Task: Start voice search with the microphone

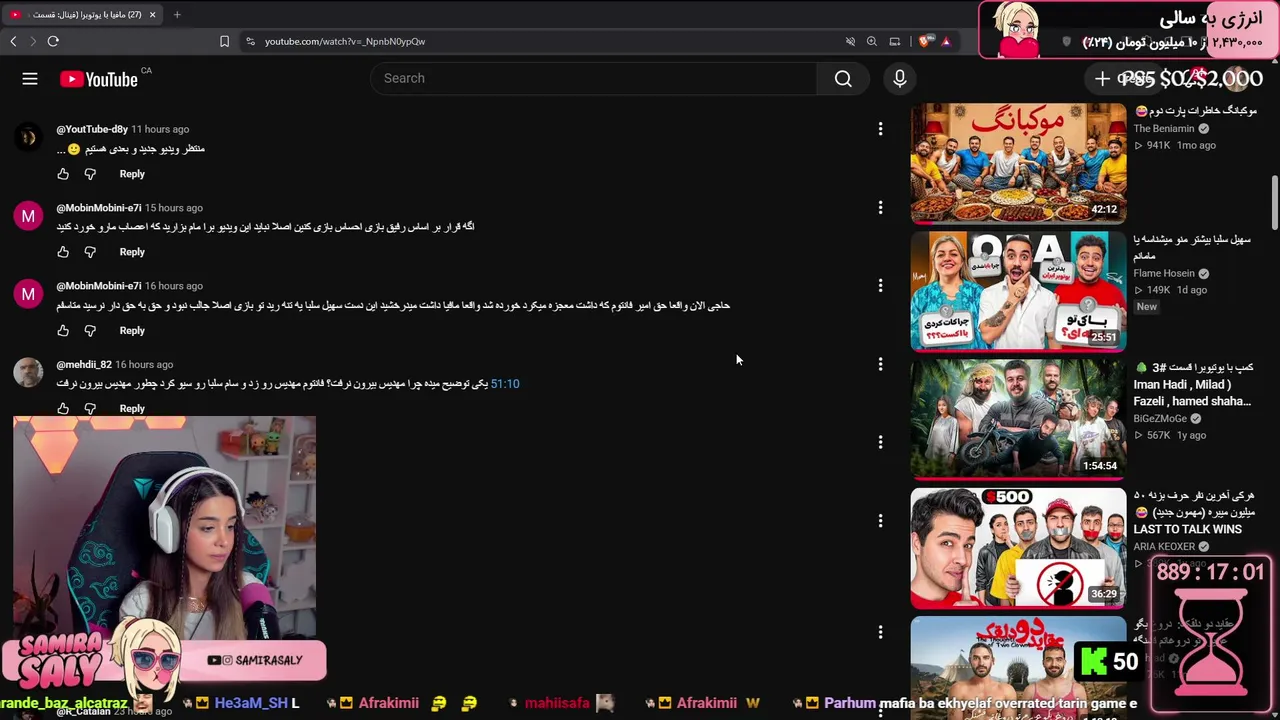Action: pos(899,79)
